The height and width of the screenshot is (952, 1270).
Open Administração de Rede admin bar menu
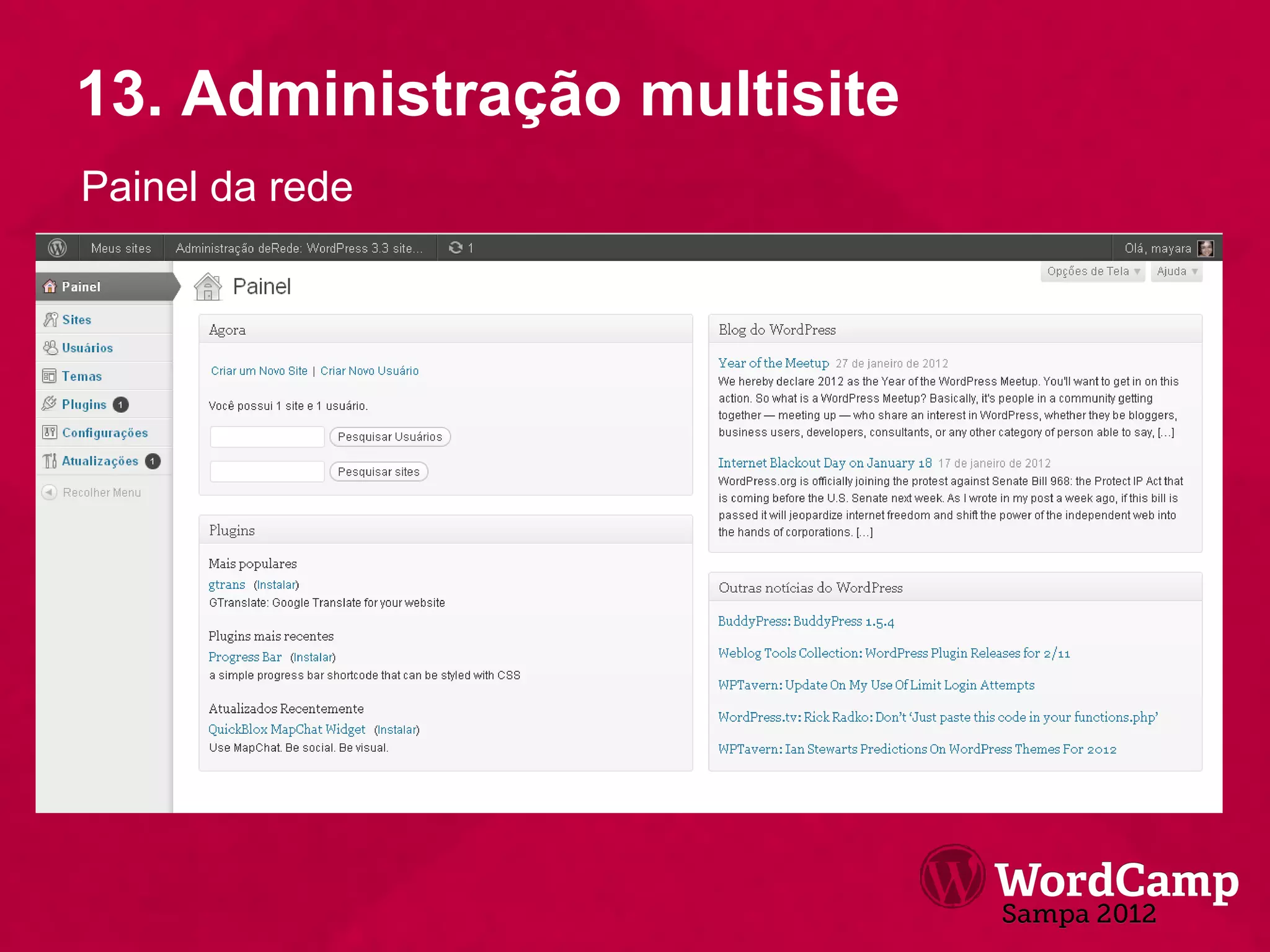300,248
